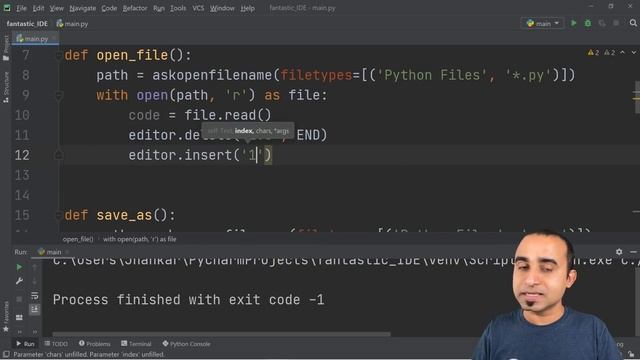Viewport: 640px width, 360px height.
Task: Open the View menu
Action: tap(56, 8)
